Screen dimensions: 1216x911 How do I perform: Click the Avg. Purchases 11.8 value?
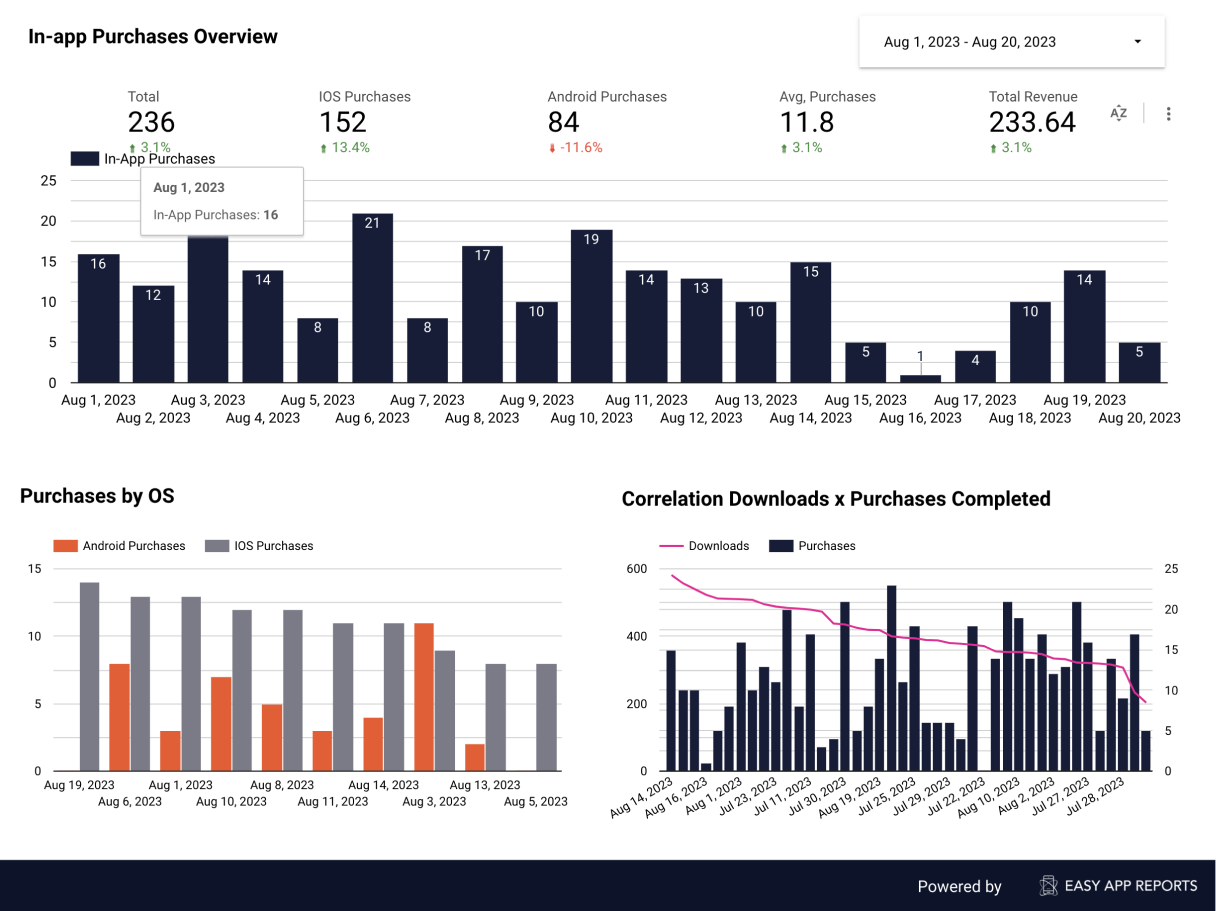[x=806, y=122]
